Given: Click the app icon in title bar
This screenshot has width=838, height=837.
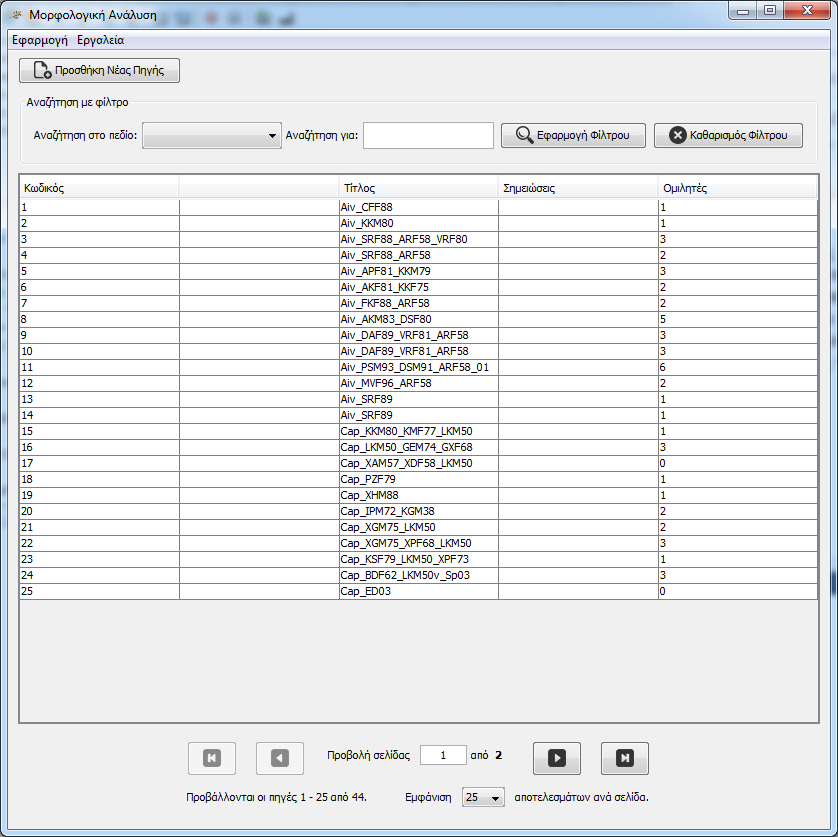Looking at the screenshot, I should pos(16,15).
